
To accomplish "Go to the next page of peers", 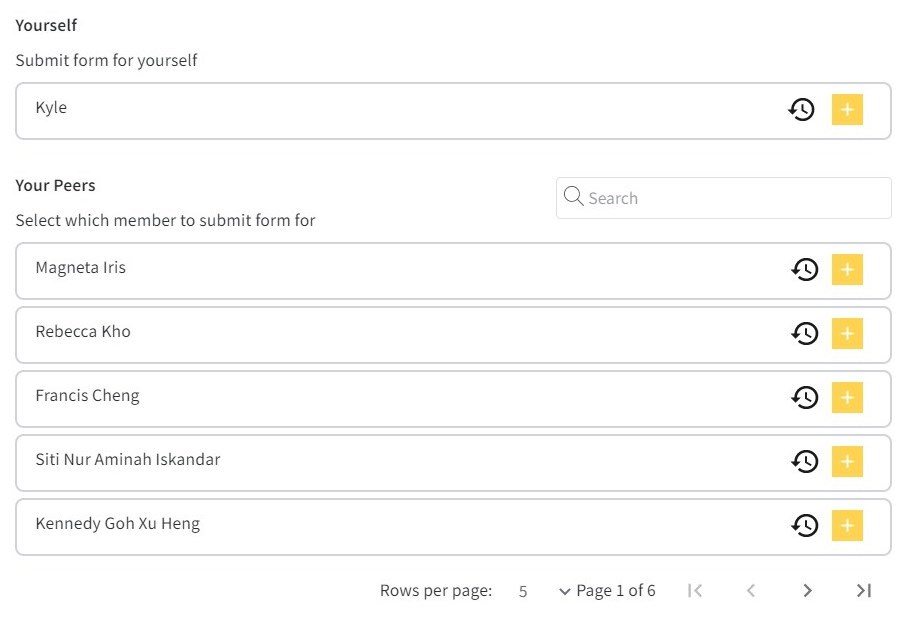I will 807,591.
